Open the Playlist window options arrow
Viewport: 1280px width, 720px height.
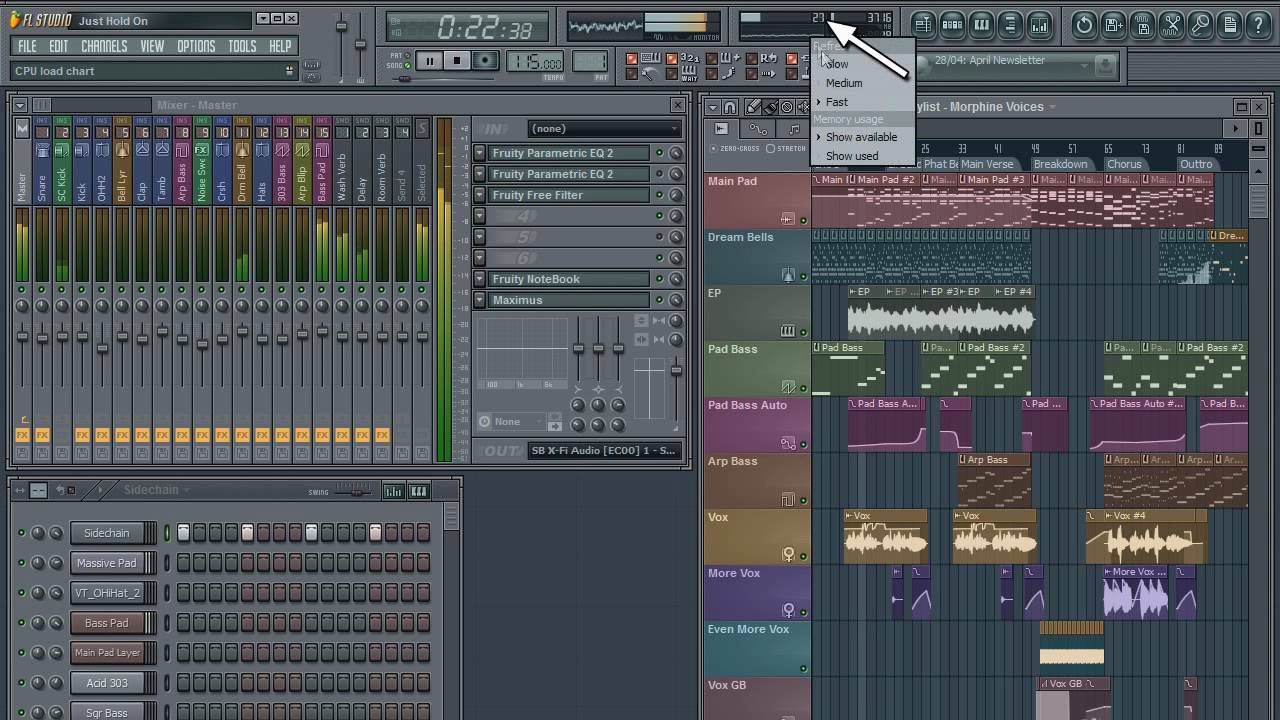[713, 107]
